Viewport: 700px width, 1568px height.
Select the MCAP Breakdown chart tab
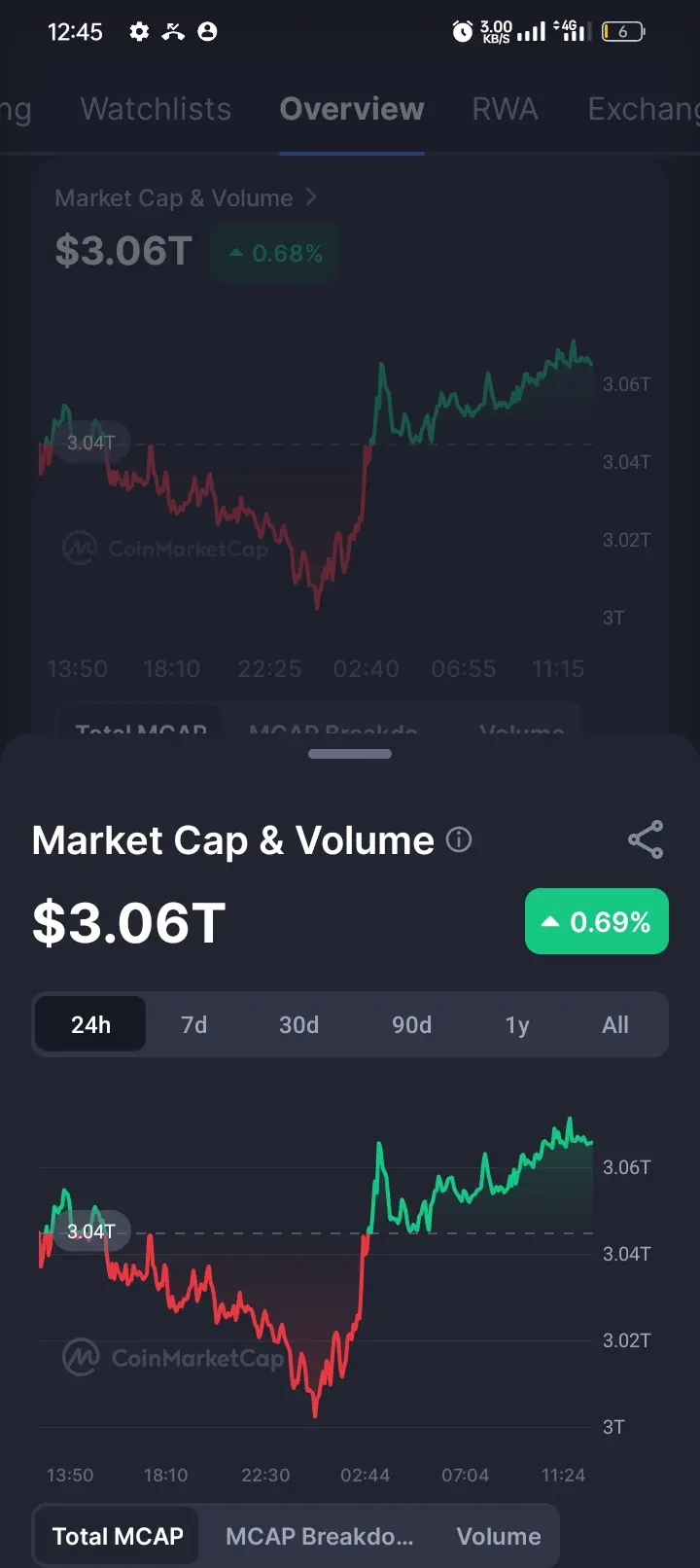(320, 1536)
